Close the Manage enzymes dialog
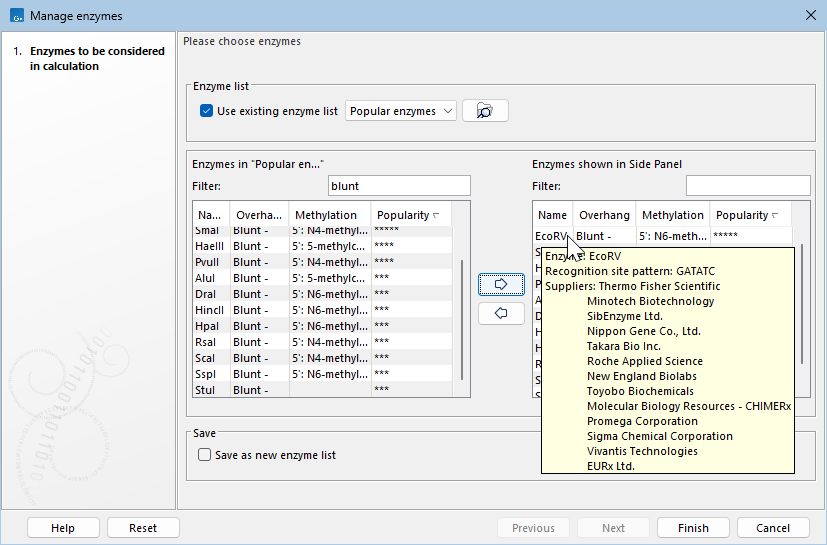Image resolution: width=827 pixels, height=545 pixels. click(x=811, y=15)
